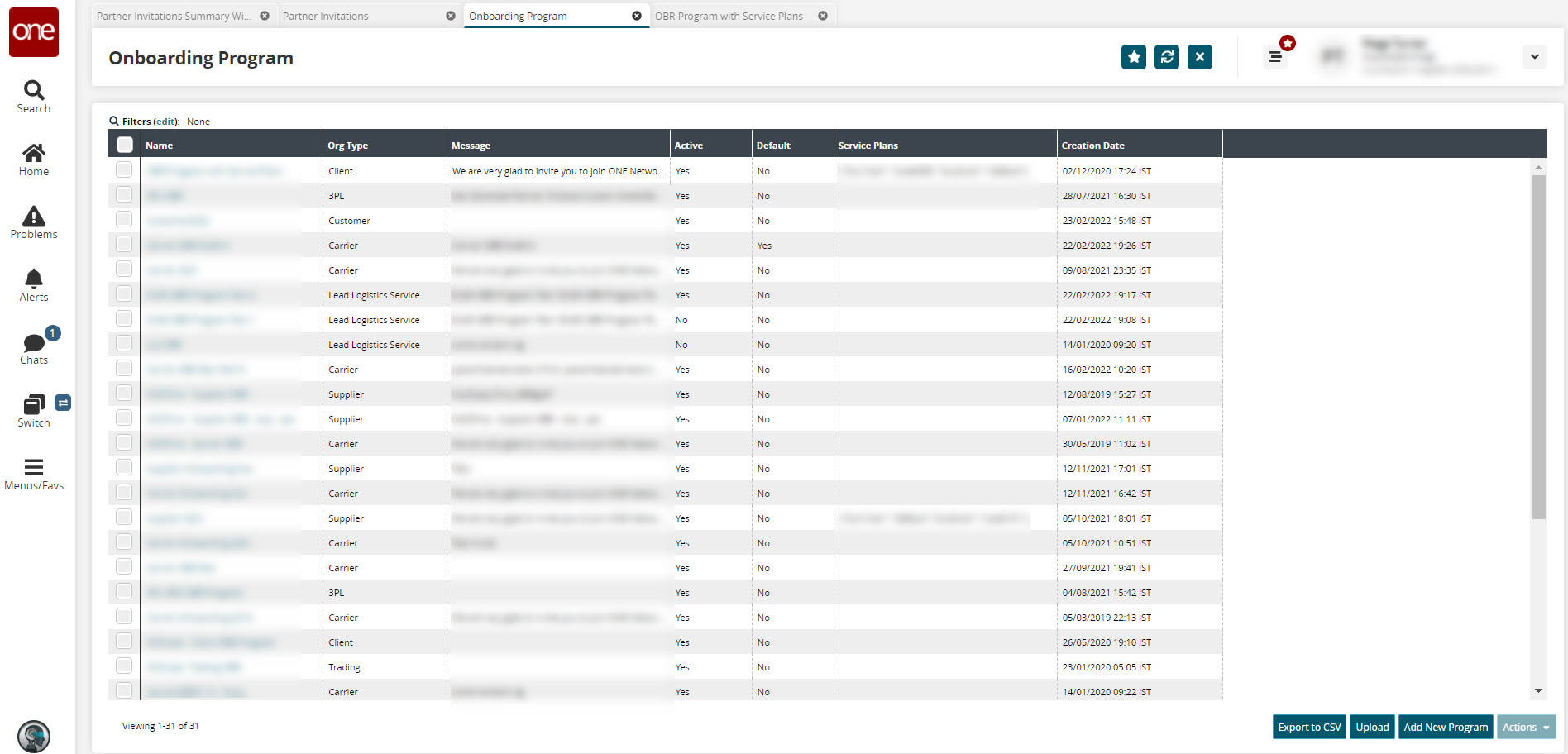Screen dimensions: 1568x754
Task: Click the assistant avatar icon at bottom-left
Action: pyautogui.click(x=34, y=736)
